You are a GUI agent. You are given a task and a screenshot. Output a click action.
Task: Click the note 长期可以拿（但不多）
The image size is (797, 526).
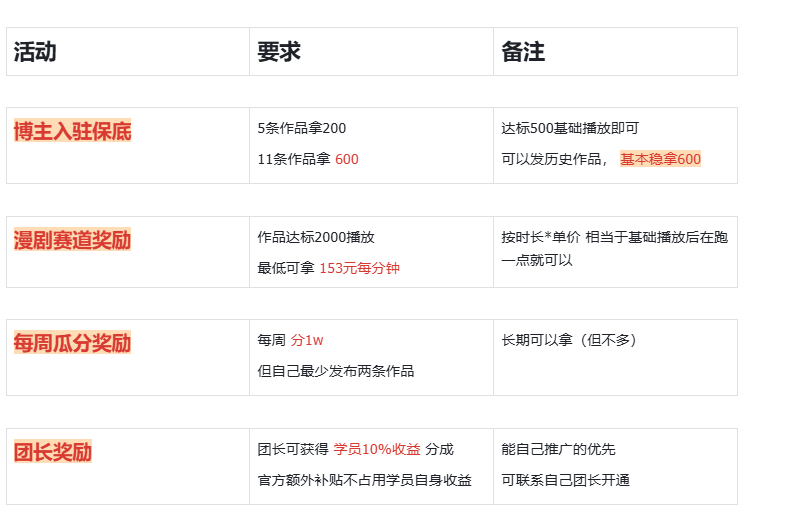(x=569, y=340)
